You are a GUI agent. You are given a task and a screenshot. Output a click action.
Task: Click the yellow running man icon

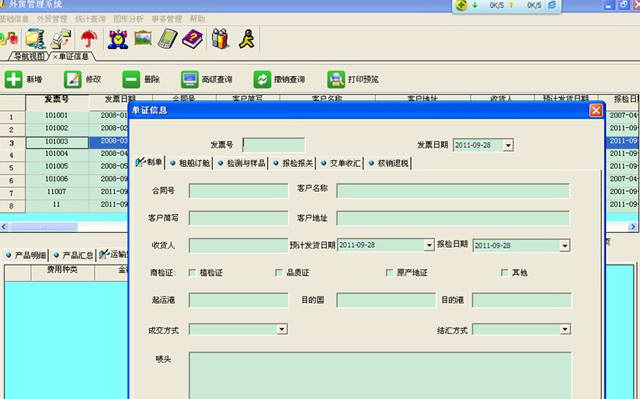pos(247,39)
